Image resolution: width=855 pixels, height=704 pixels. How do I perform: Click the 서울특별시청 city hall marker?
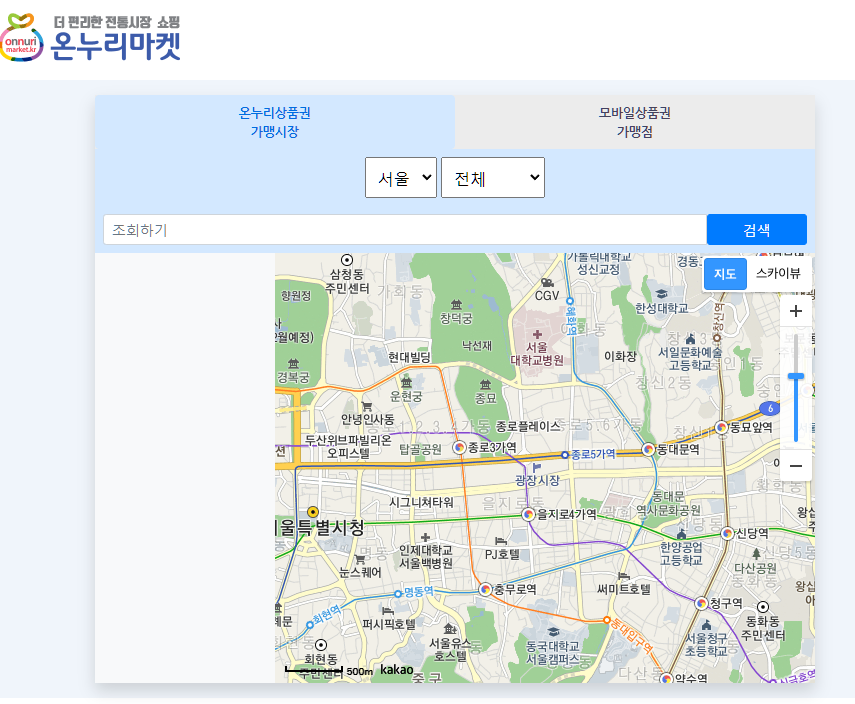(x=313, y=512)
